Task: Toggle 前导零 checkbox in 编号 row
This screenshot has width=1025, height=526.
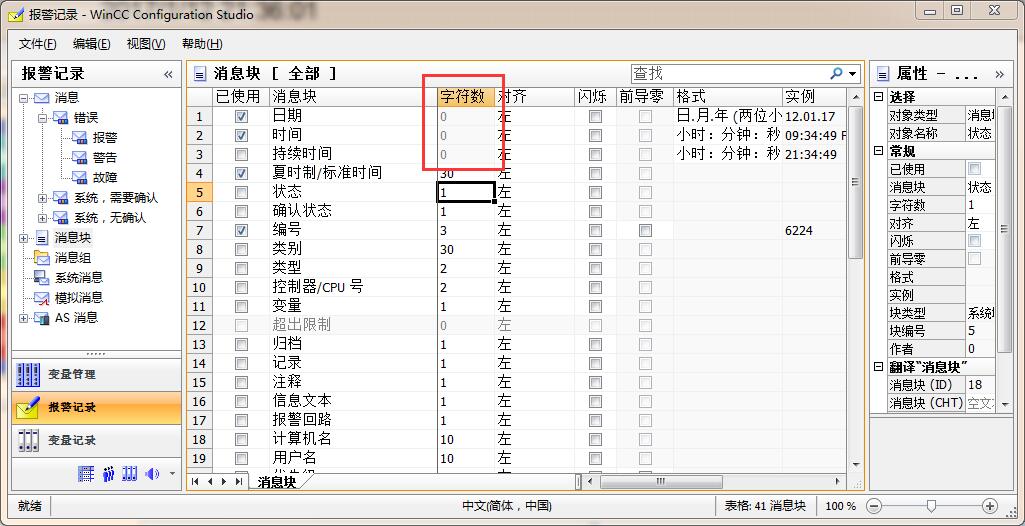Action: coord(645,230)
